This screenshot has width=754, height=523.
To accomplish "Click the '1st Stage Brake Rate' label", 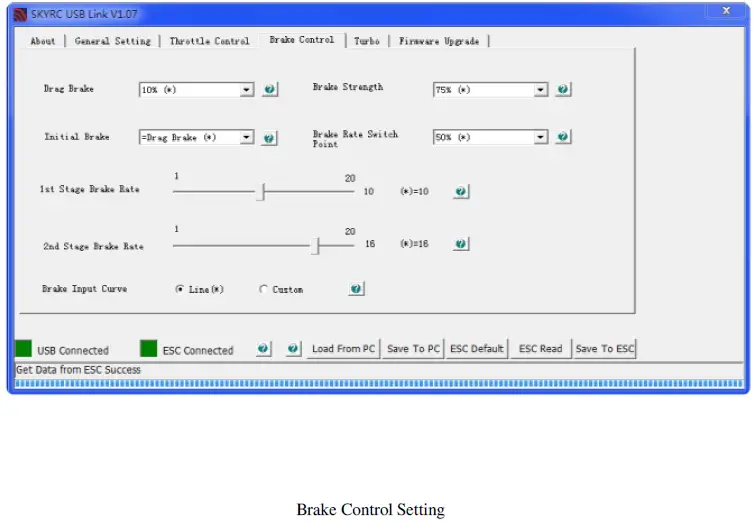I will pyautogui.click(x=90, y=189).
